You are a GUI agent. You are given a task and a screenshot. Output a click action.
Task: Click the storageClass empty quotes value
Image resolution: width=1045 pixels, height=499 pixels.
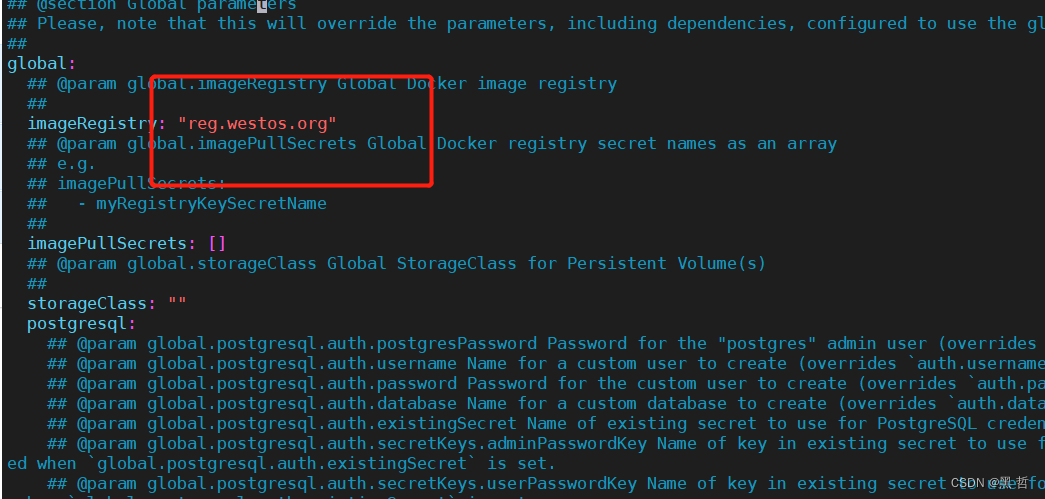pyautogui.click(x=177, y=303)
